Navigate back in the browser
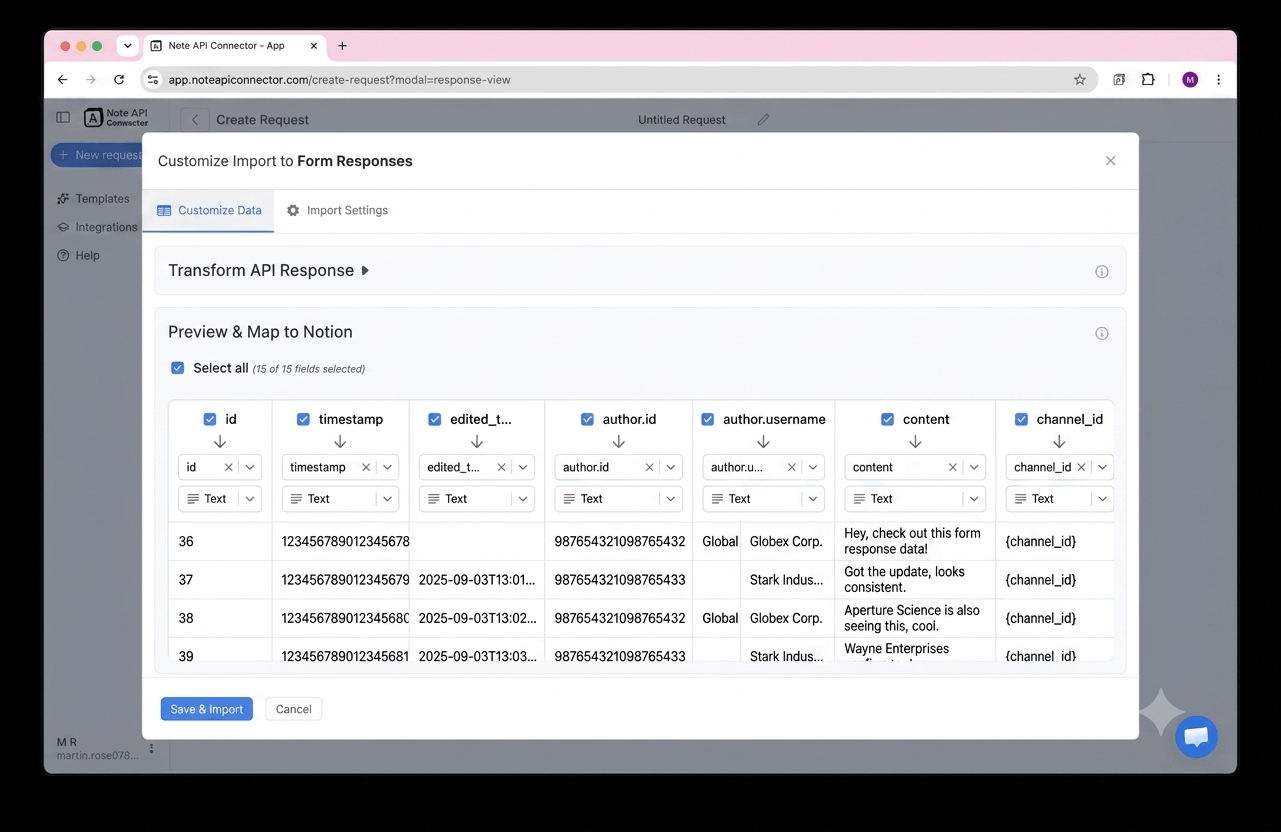The width and height of the screenshot is (1281, 832). (x=63, y=80)
